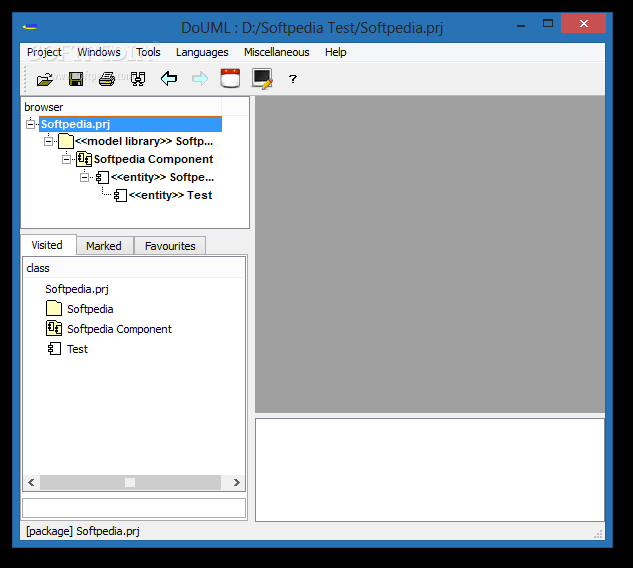This screenshot has height=568, width=633.
Task: Open the Windows menu
Action: (99, 52)
